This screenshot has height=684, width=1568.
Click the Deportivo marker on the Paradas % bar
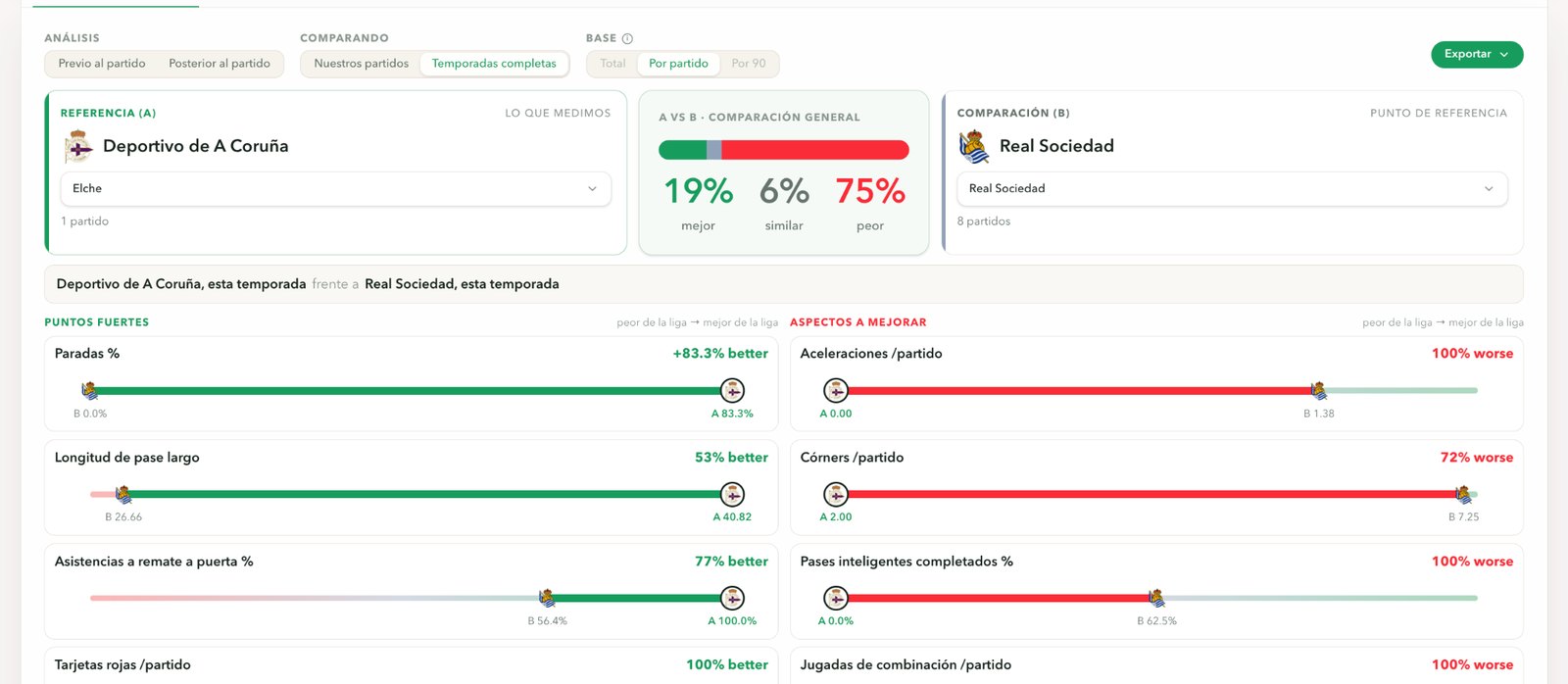(x=732, y=390)
